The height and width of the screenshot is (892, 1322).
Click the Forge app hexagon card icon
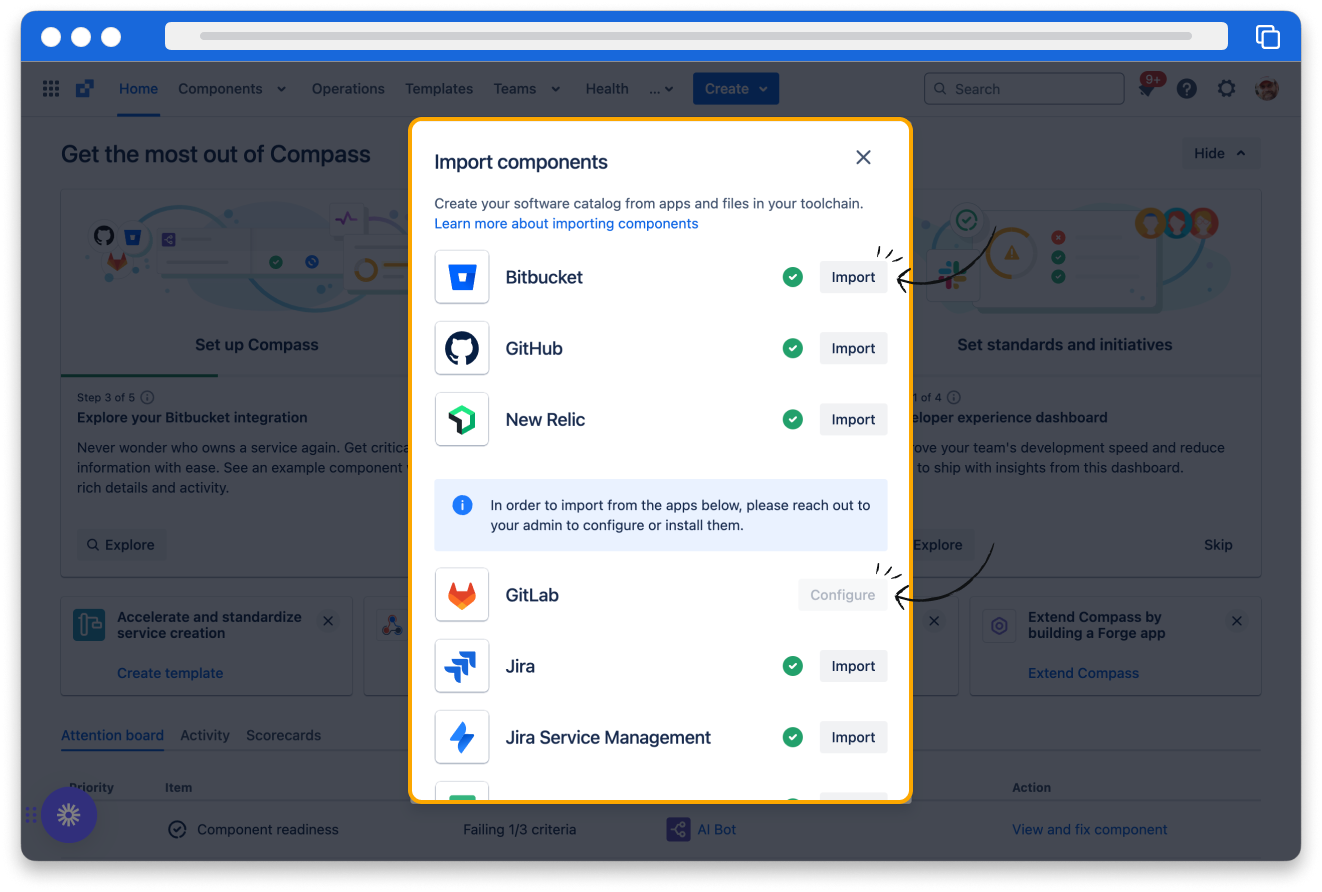click(x=999, y=626)
